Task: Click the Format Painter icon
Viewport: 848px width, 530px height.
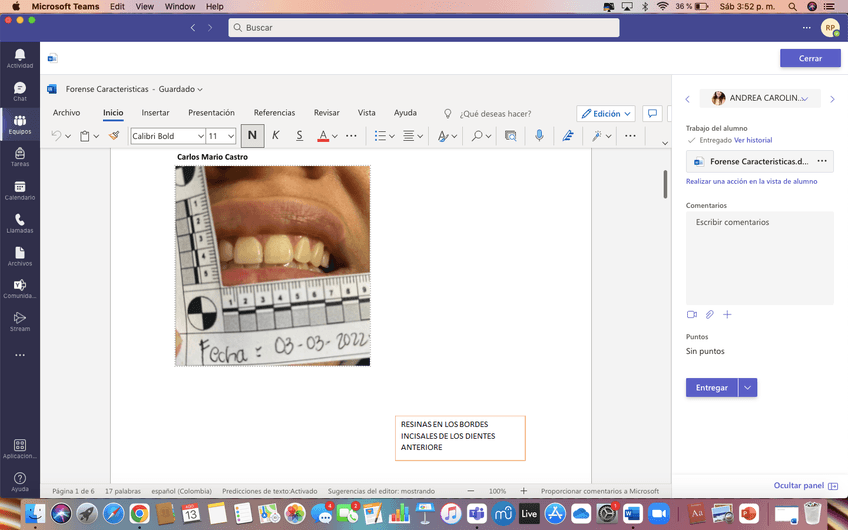Action: coord(114,136)
